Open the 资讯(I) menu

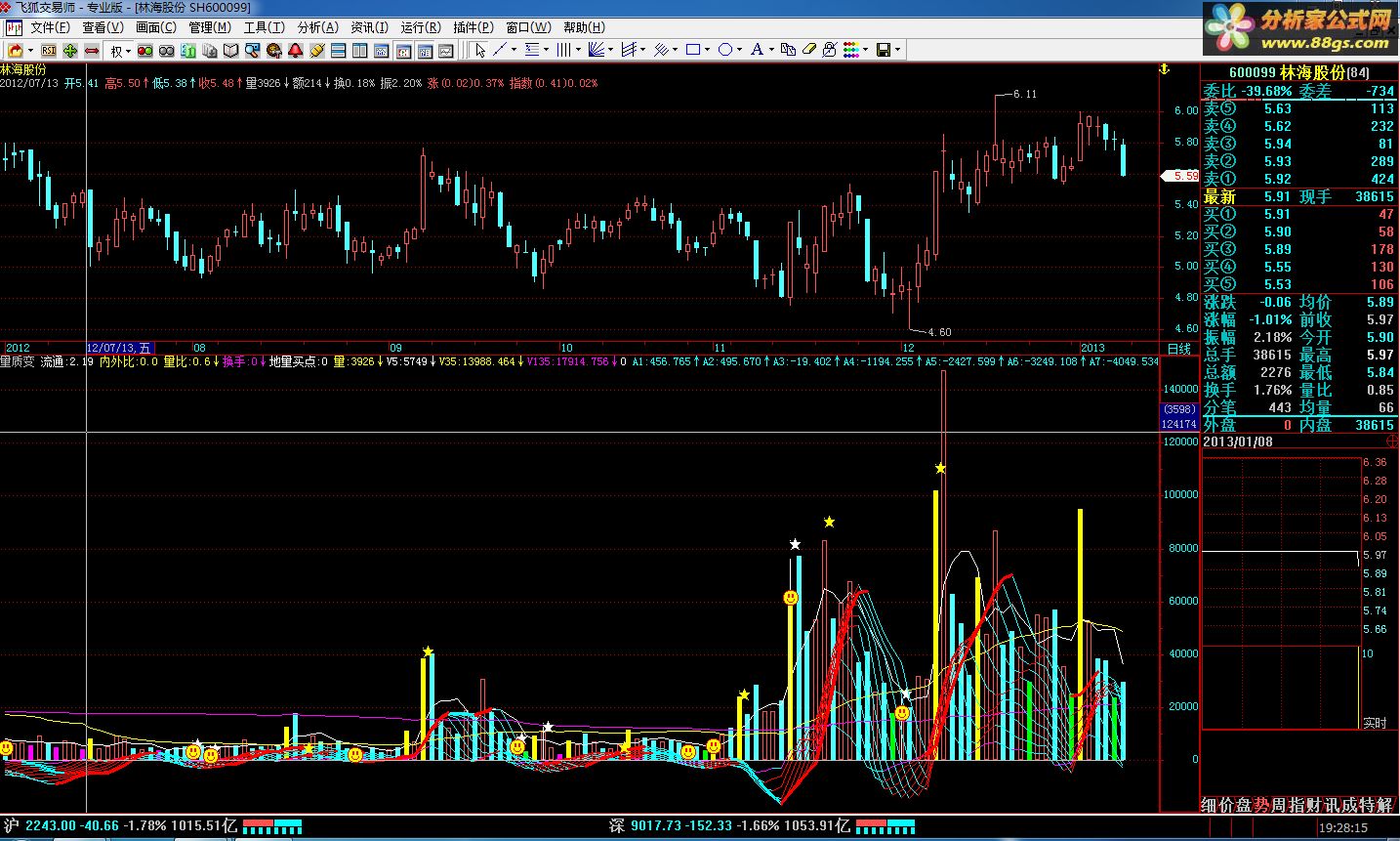click(369, 27)
